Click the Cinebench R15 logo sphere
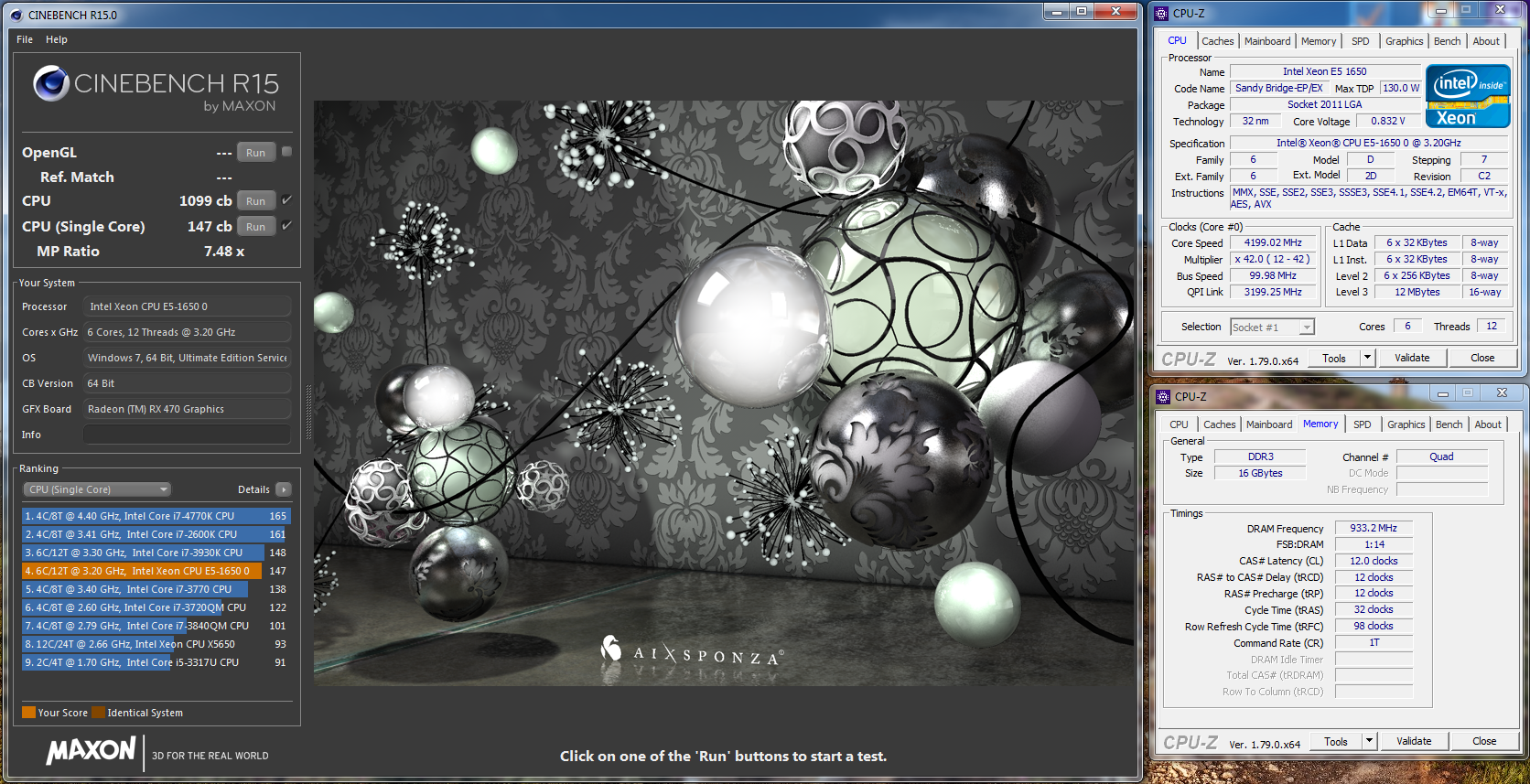This screenshot has width=1530, height=784. [x=51, y=84]
